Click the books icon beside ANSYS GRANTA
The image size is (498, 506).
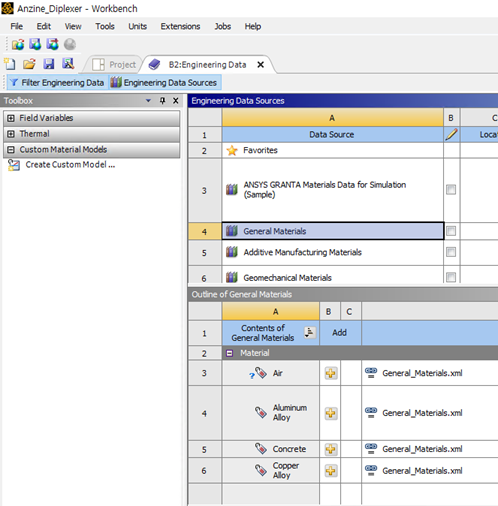pos(232,190)
